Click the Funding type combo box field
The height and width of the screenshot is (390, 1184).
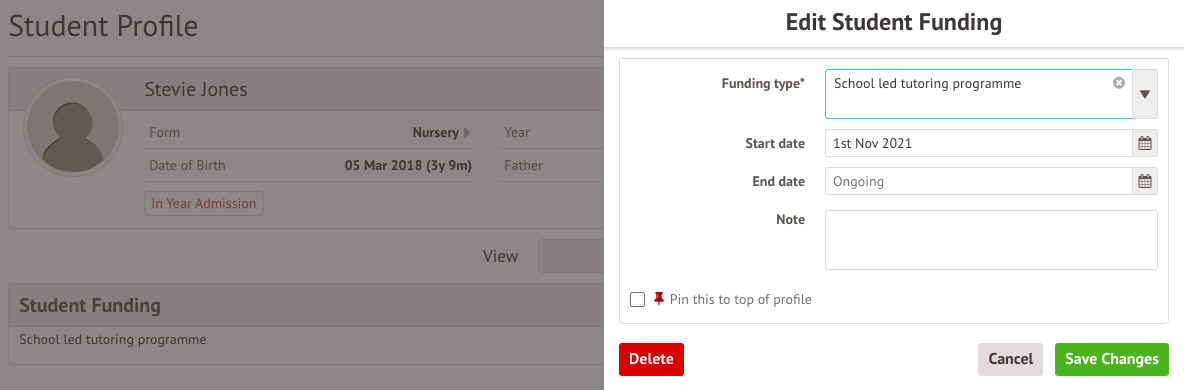[x=979, y=94]
